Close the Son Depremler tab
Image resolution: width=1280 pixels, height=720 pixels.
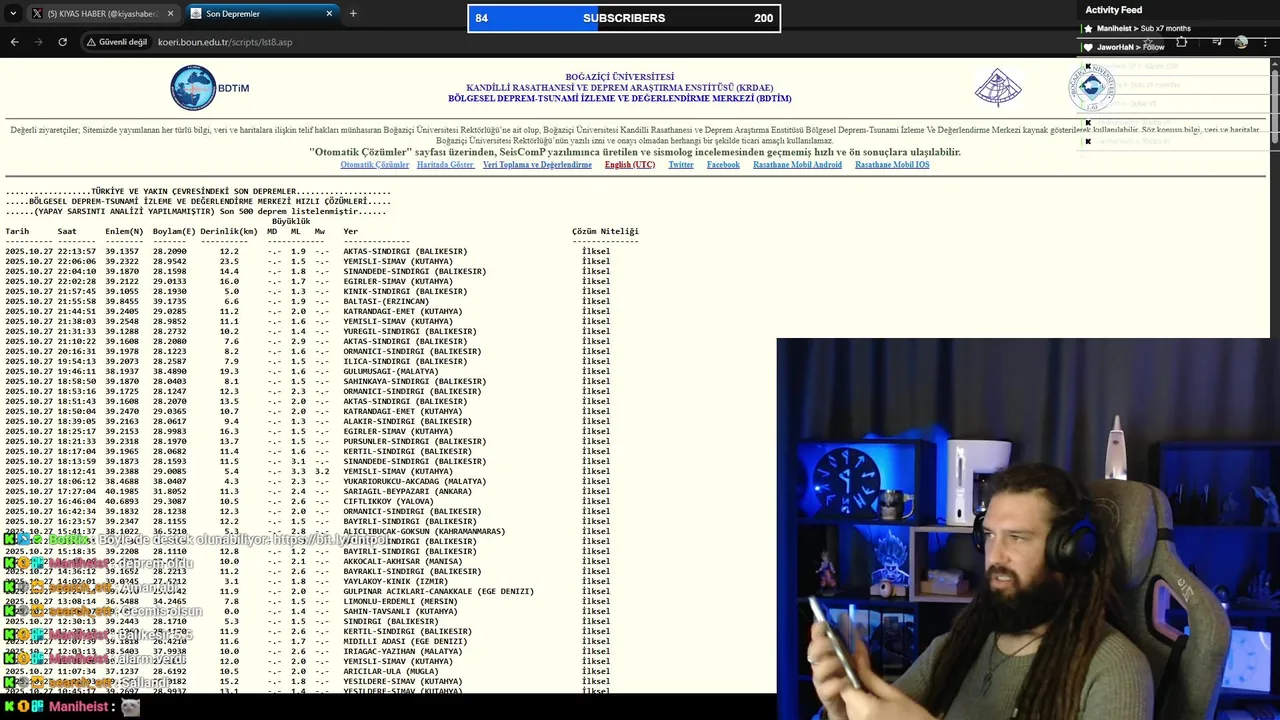[x=329, y=14]
